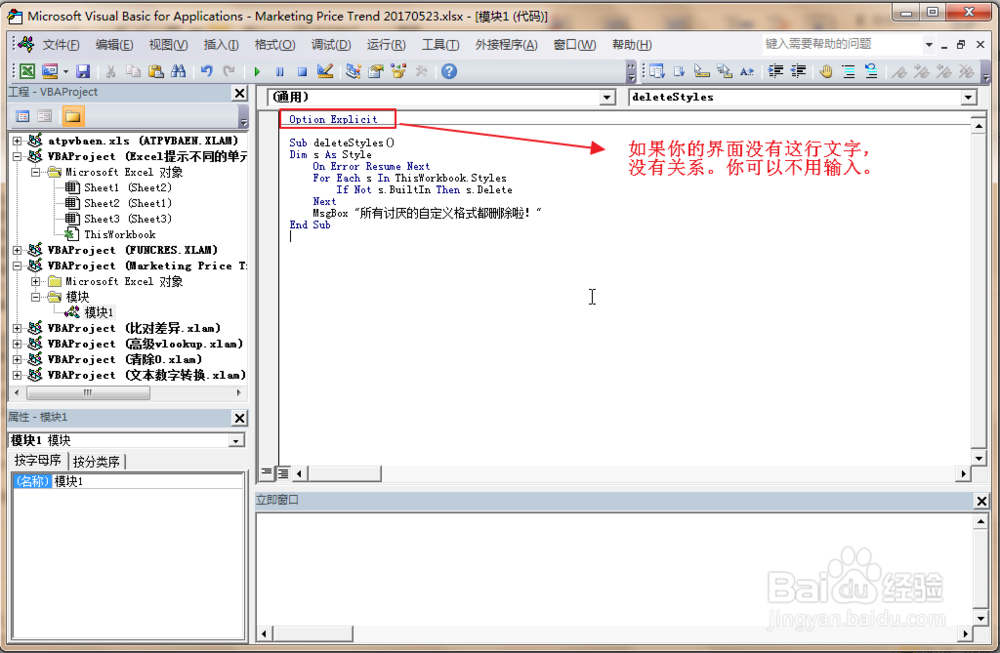Screen dimensions: 1000x653
Task: Click the Copy icon in toolbar
Action: tap(133, 71)
